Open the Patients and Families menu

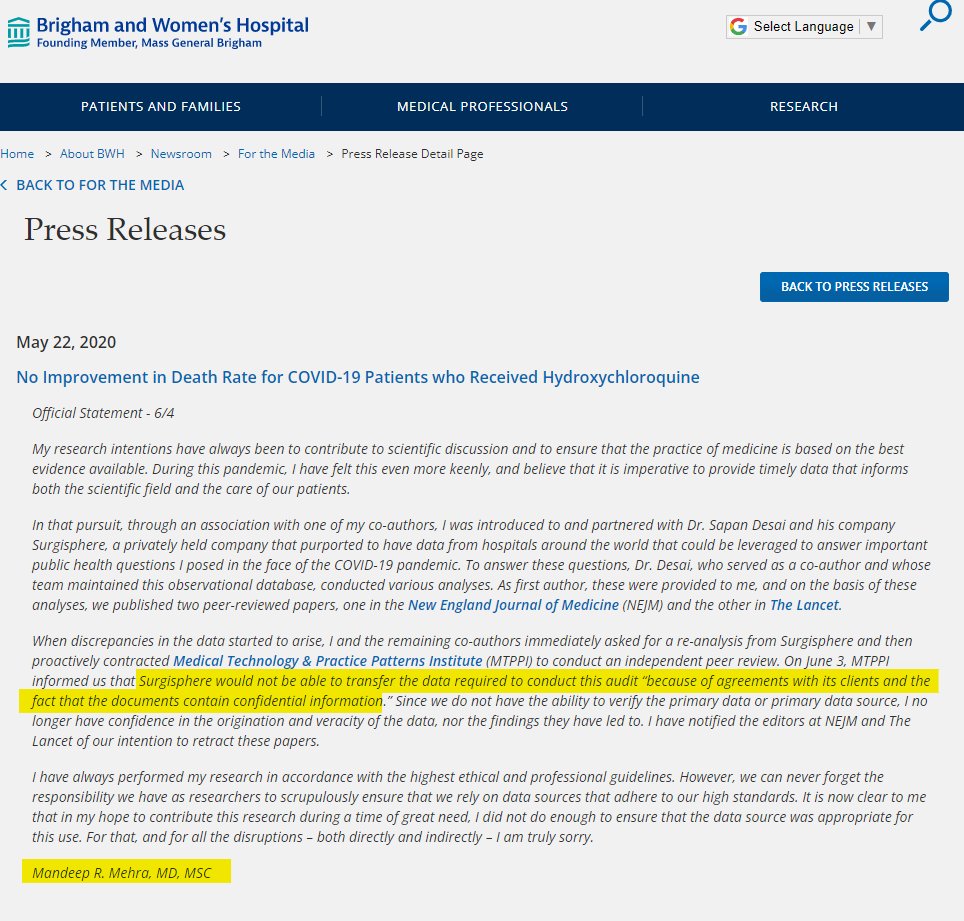[x=161, y=106]
